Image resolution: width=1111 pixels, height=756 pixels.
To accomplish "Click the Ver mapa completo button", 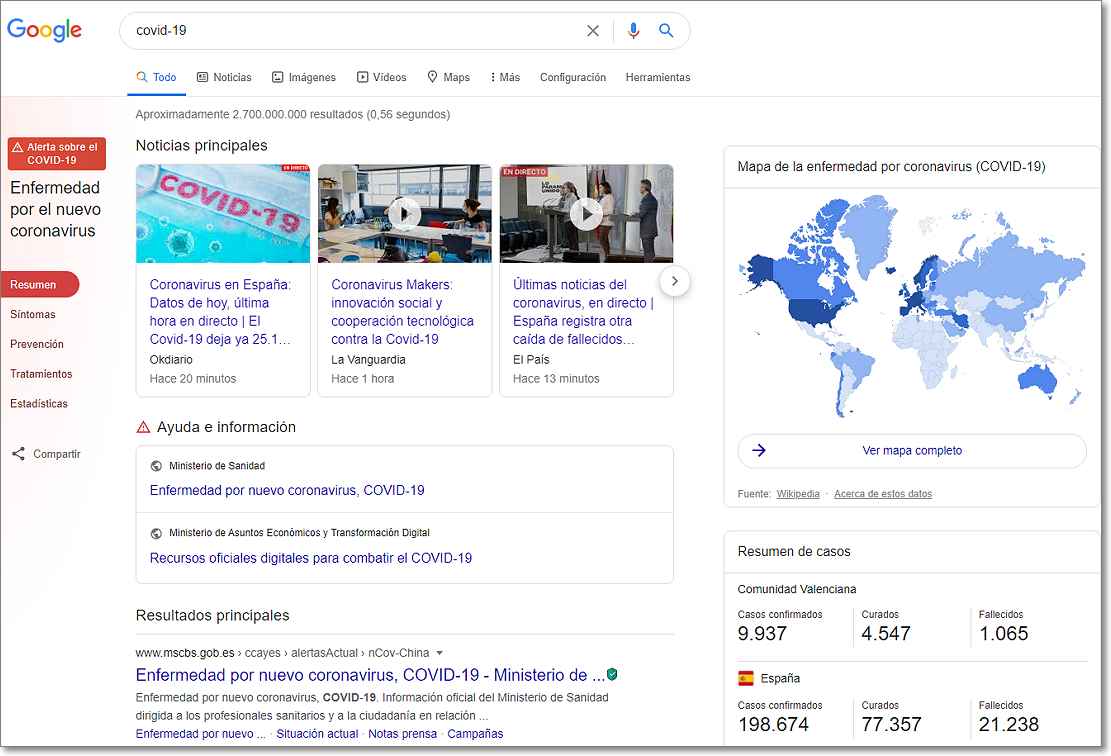I will coord(912,451).
